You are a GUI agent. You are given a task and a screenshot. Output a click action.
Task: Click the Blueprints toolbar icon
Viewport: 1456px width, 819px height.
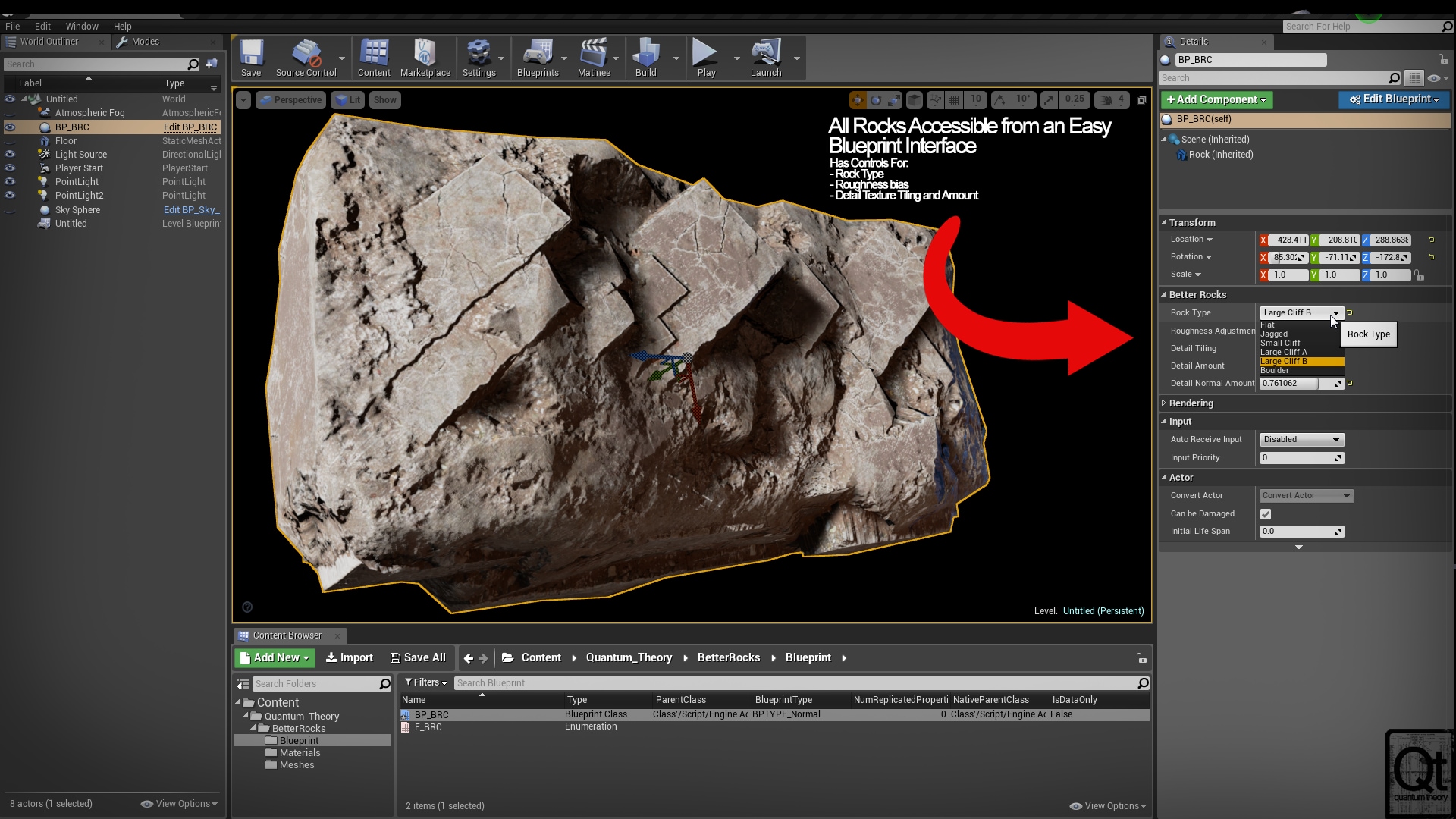point(538,58)
